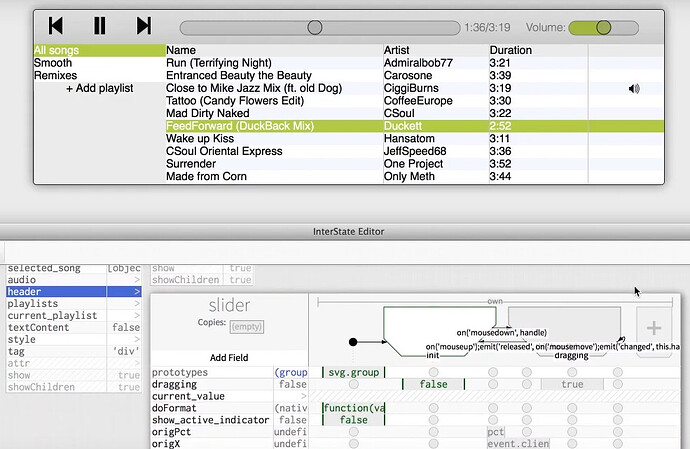Click the previous track button
The width and height of the screenshot is (690, 449).
coord(56,26)
